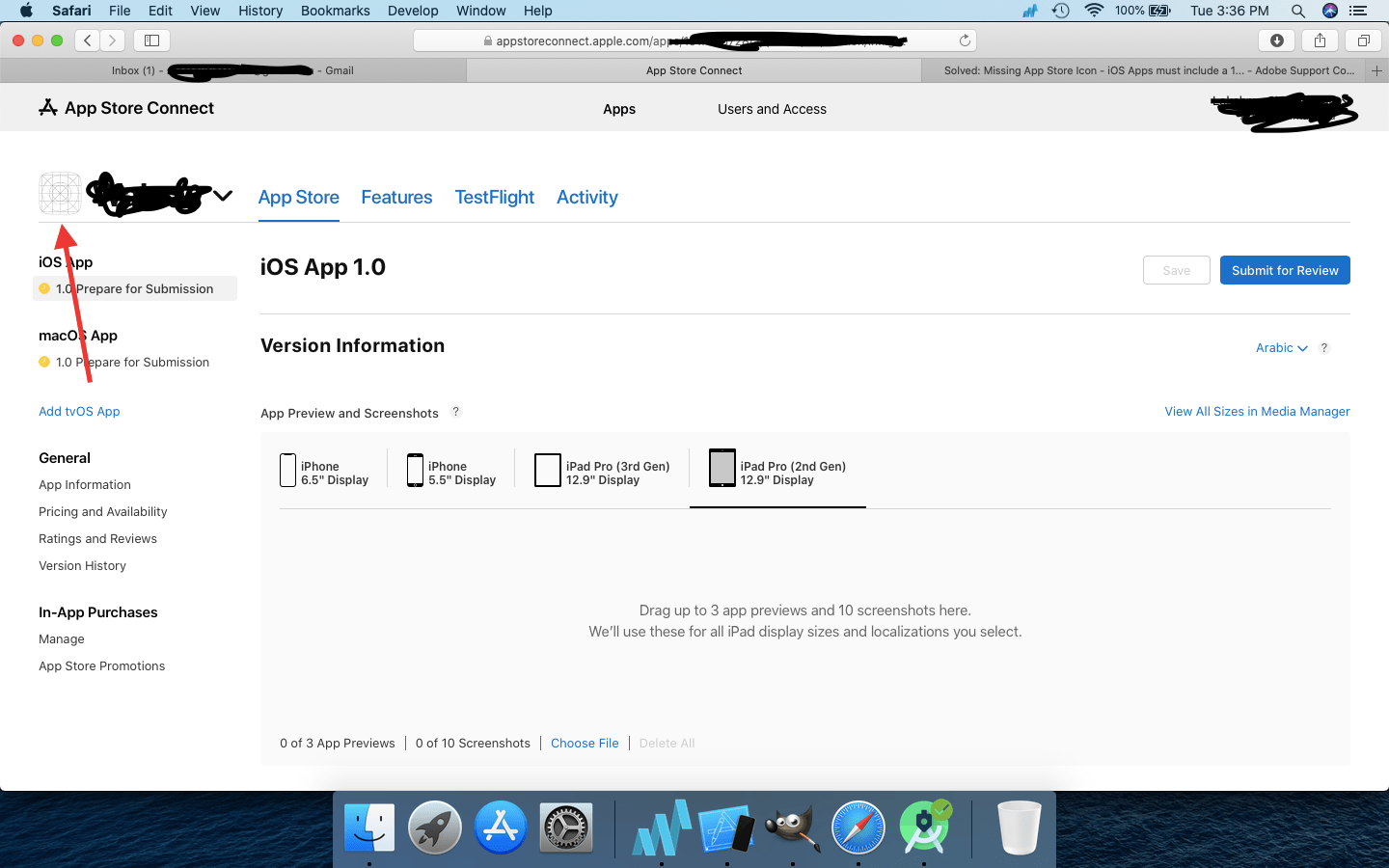
Task: Click the Save button
Action: [1177, 270]
